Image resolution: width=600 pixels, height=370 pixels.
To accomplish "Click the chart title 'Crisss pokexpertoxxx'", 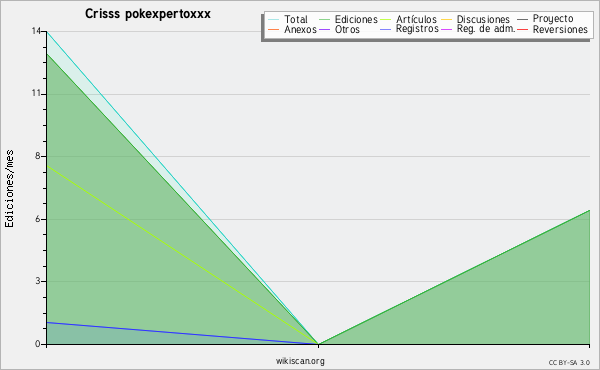I will pos(148,14).
